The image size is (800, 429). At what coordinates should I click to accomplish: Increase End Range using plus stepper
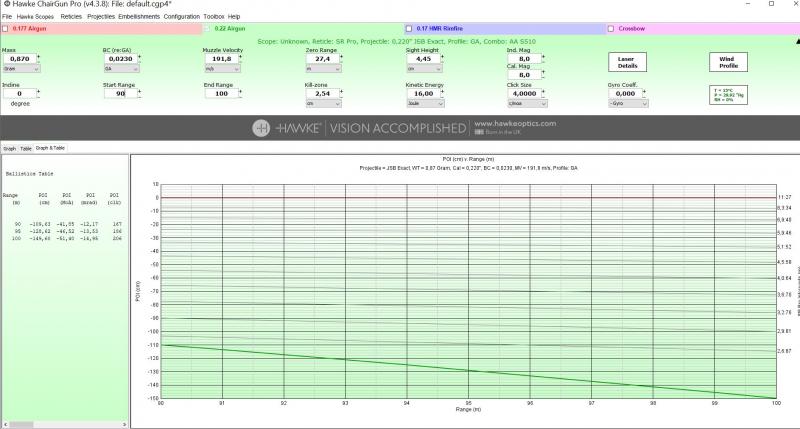point(242,90)
